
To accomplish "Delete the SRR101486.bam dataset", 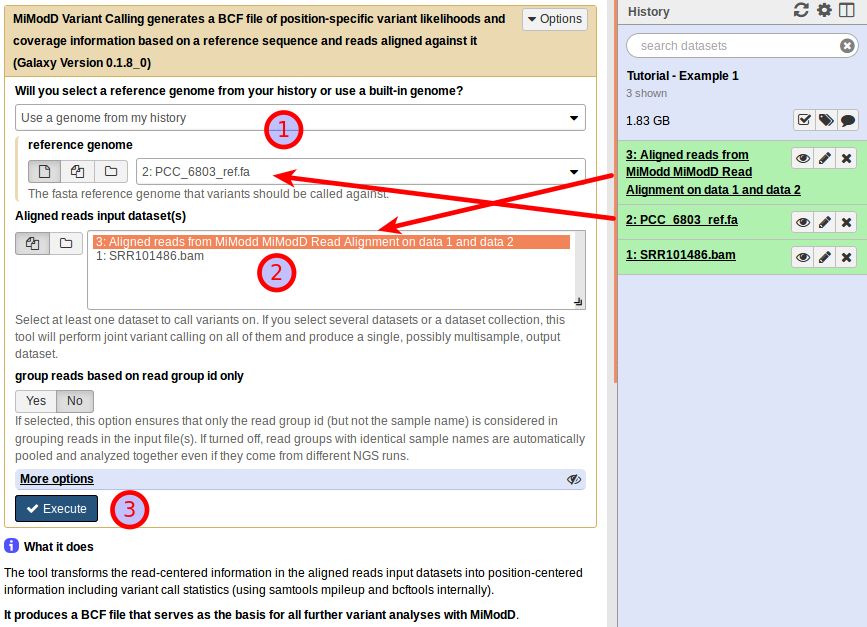I will tap(846, 257).
